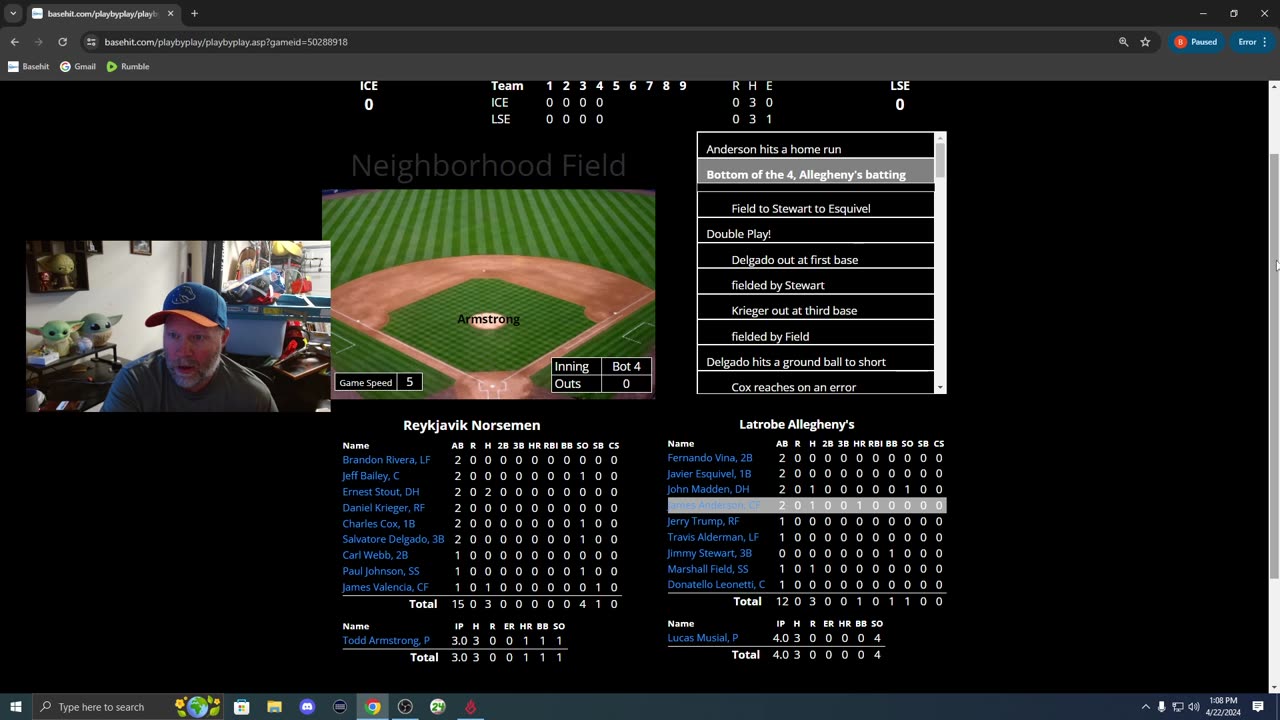
Task: Open Javier Esquivel, 1B player link
Action: click(x=709, y=474)
